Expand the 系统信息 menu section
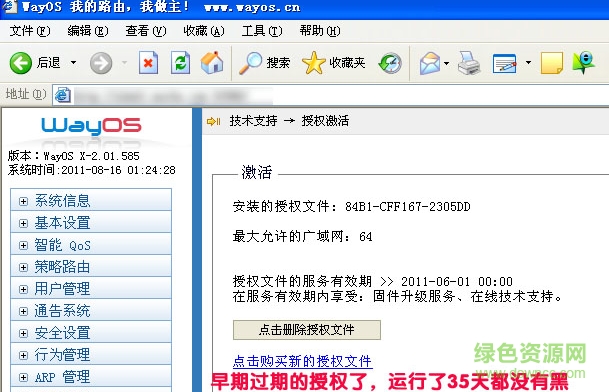 (23, 201)
